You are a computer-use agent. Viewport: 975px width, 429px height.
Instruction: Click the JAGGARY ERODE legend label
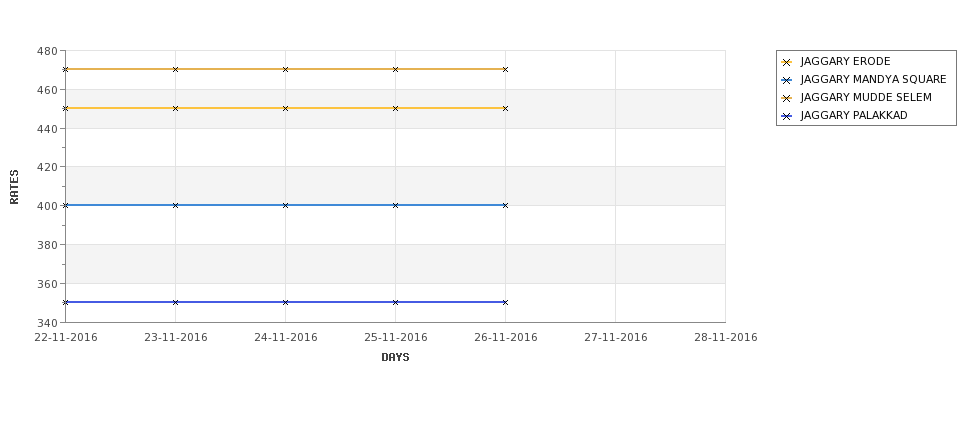[x=845, y=62]
